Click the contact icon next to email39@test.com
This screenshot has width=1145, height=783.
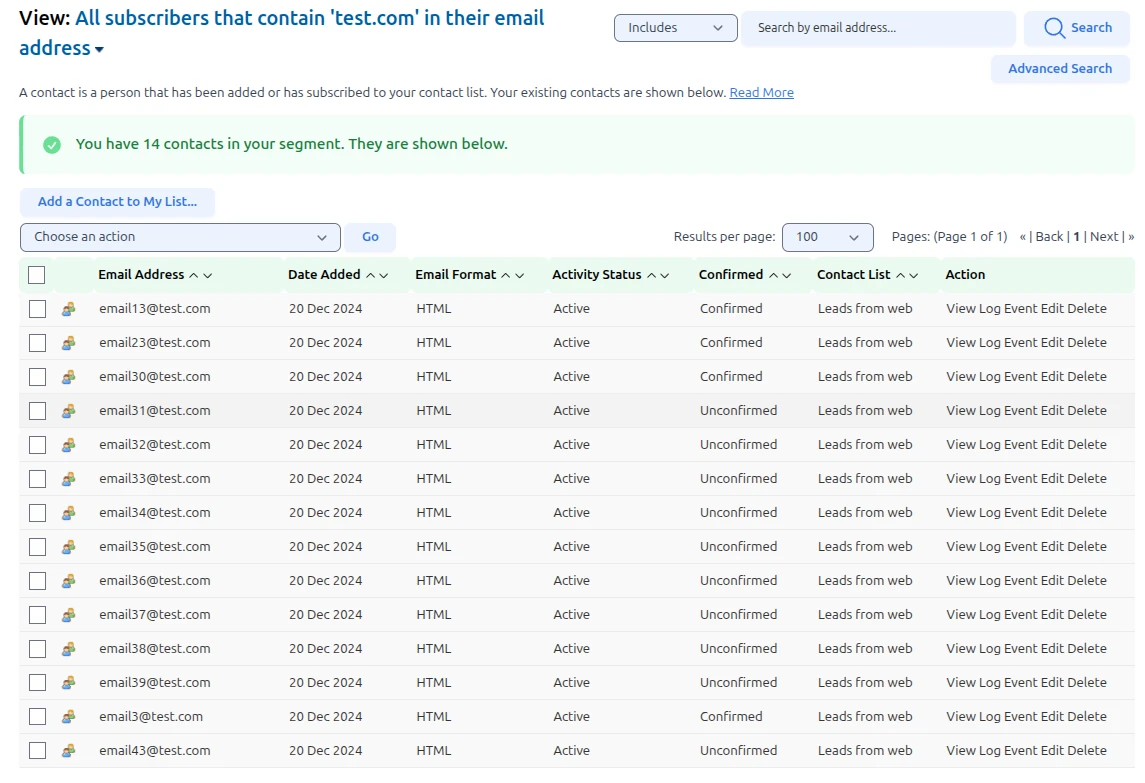coord(69,683)
